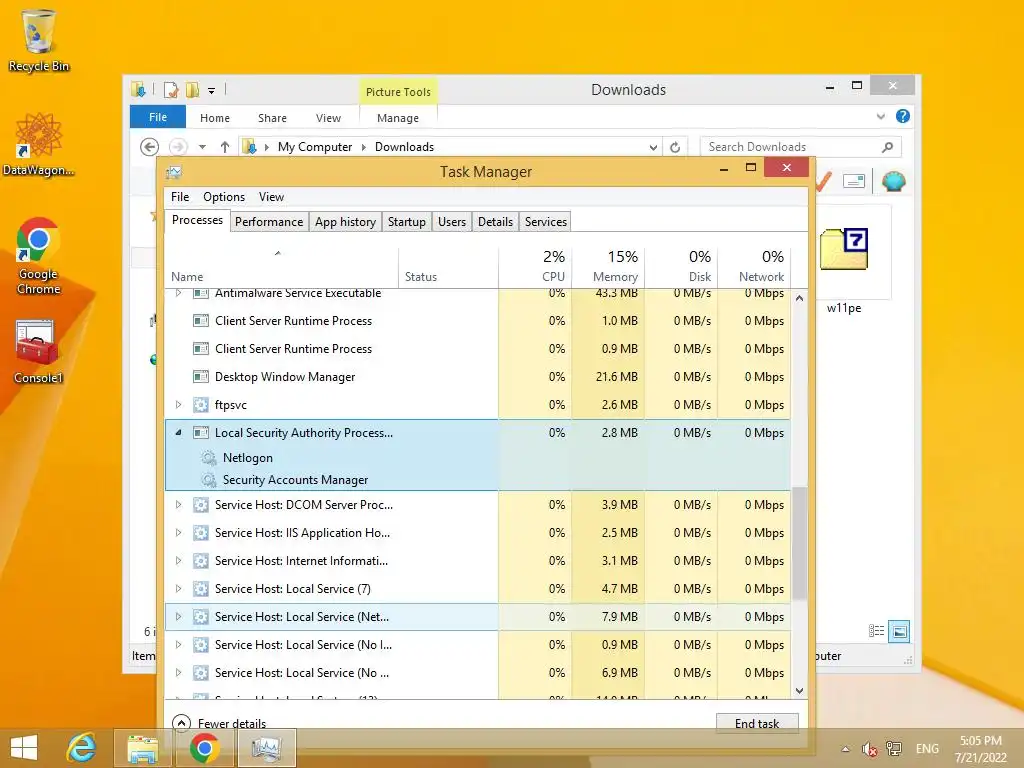Open the Explorer Share ribbon tab

click(272, 118)
